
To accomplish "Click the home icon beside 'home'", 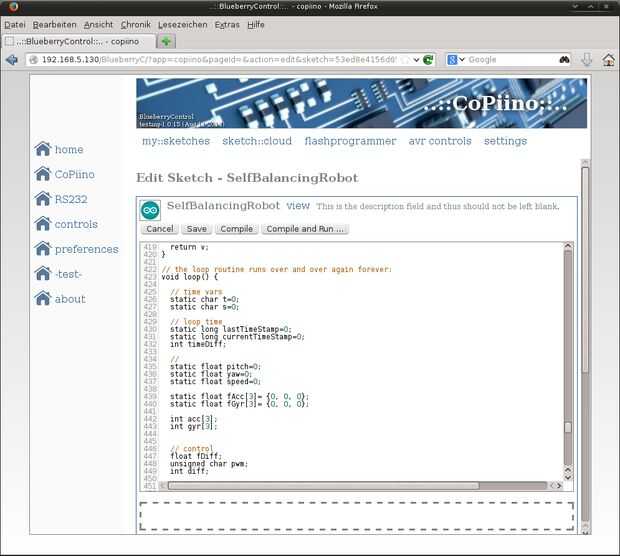I will [43, 149].
